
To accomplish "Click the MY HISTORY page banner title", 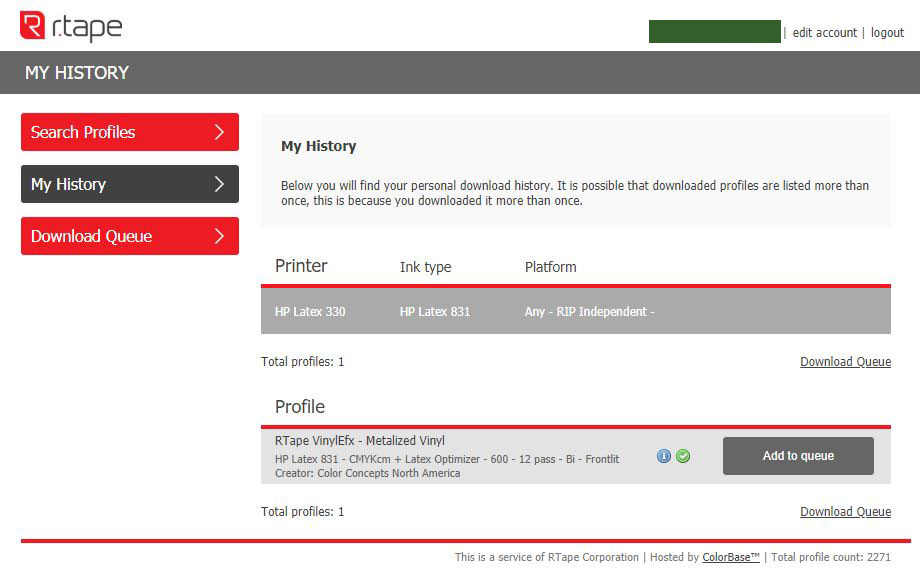I will [x=77, y=73].
